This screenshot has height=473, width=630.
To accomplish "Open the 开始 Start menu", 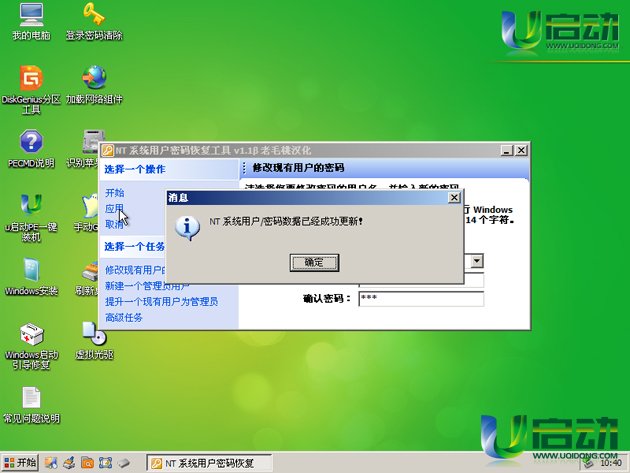I will 20,463.
